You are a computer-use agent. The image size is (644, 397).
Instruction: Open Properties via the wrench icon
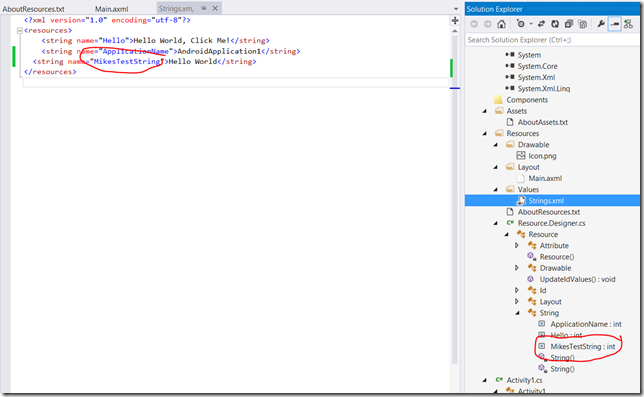[x=601, y=24]
